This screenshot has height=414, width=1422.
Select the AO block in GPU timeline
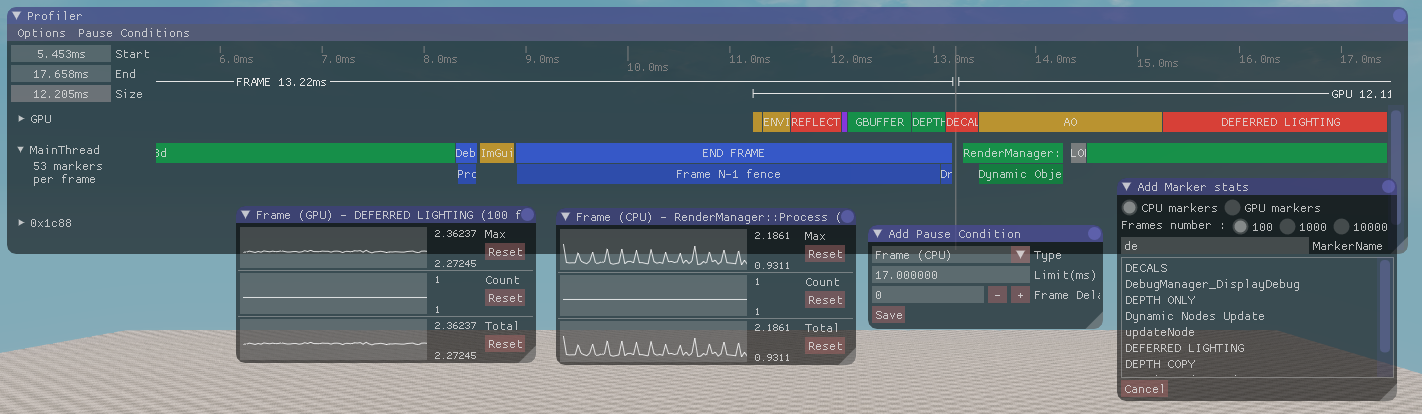pos(1070,122)
